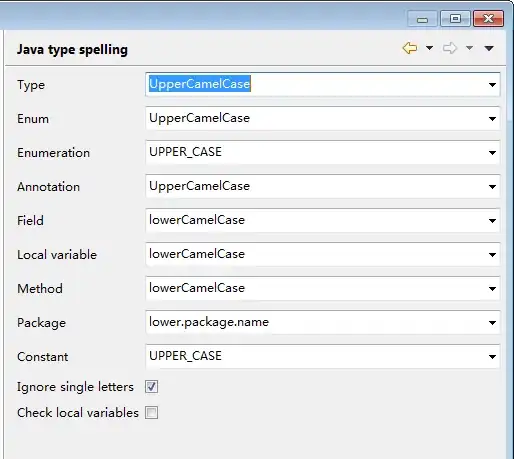Expand the Annotation spelling dropdown
Viewport: 514px width, 459px height.
(492, 187)
